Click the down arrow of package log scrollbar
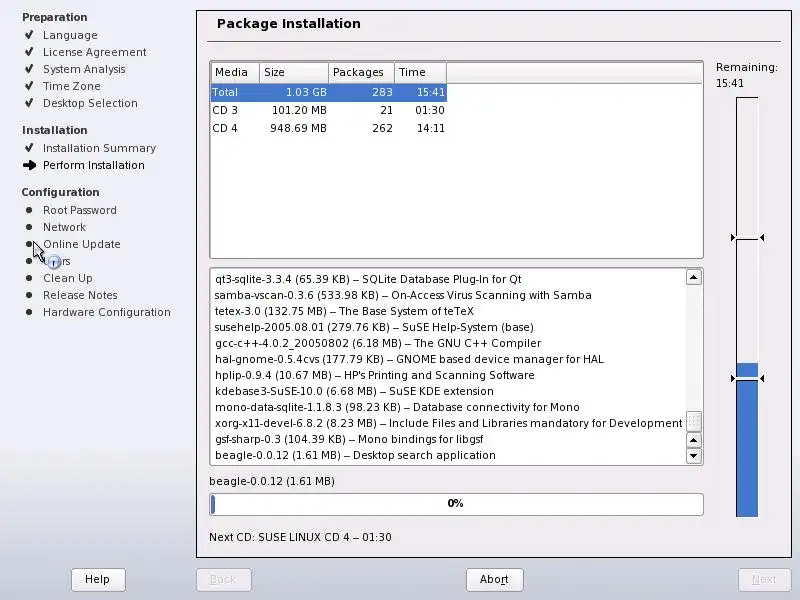The image size is (800, 600). [693, 456]
